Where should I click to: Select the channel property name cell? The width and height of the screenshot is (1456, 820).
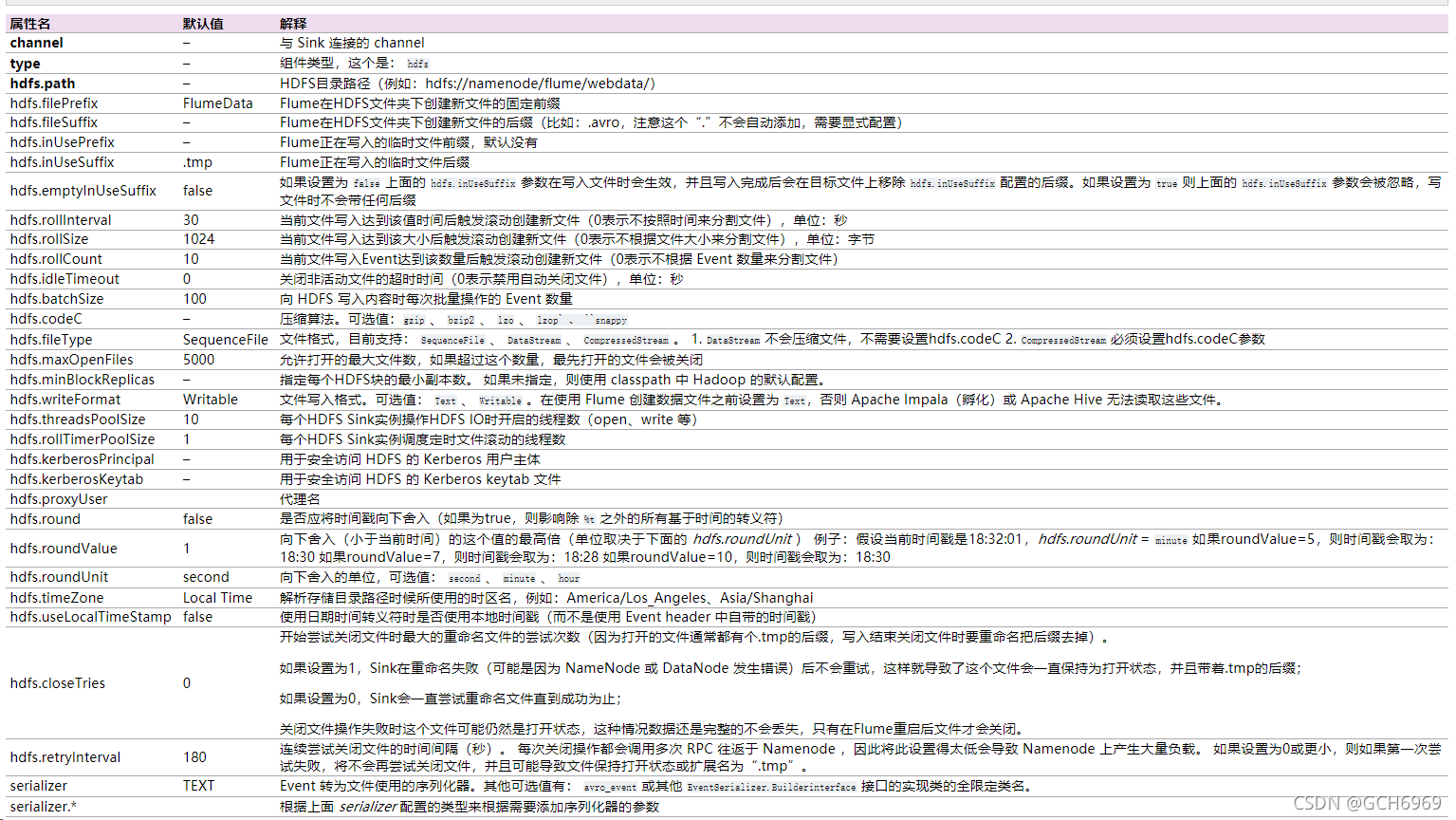pos(35,43)
